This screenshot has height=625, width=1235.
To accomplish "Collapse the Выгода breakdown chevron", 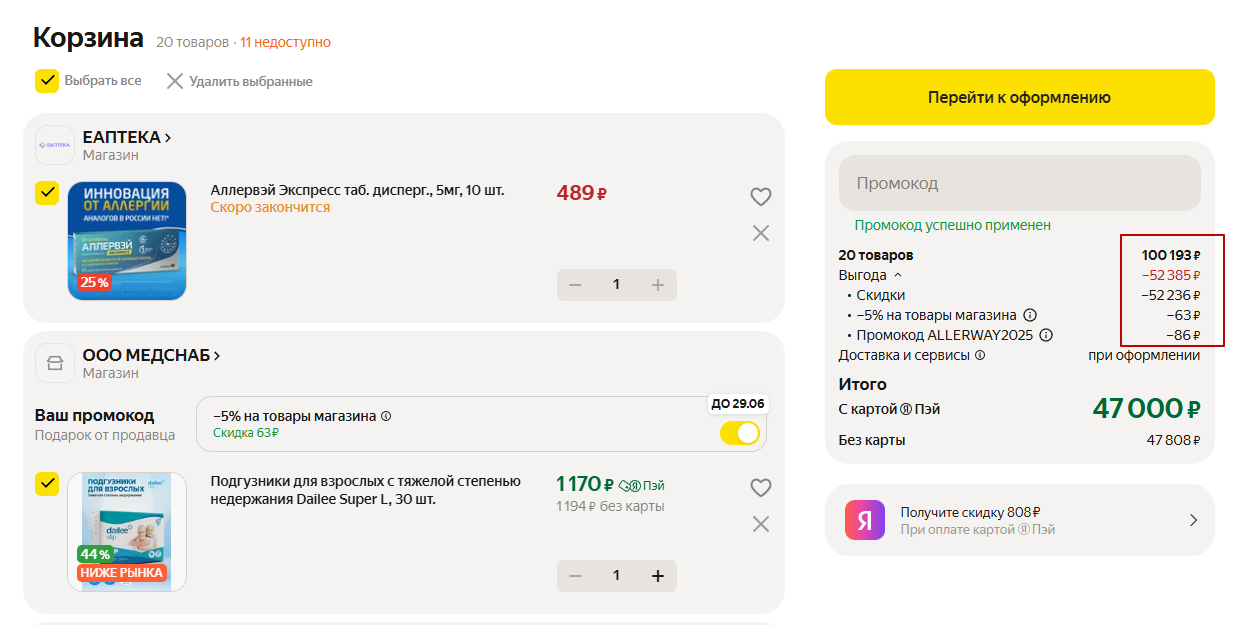I will (897, 275).
